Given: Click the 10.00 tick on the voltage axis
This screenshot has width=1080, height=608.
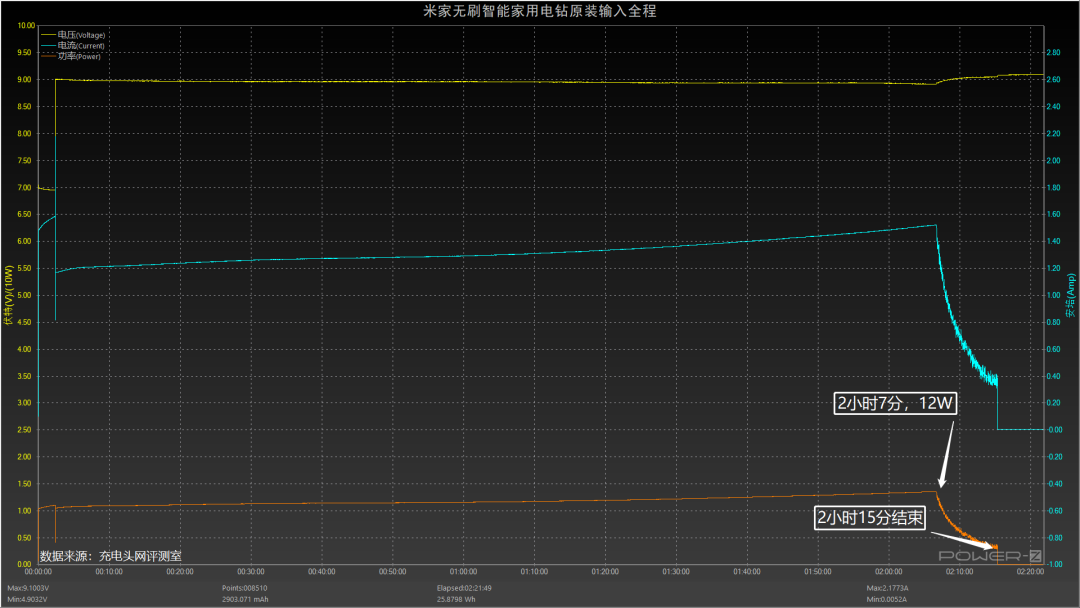Looking at the screenshot, I should click(26, 25).
